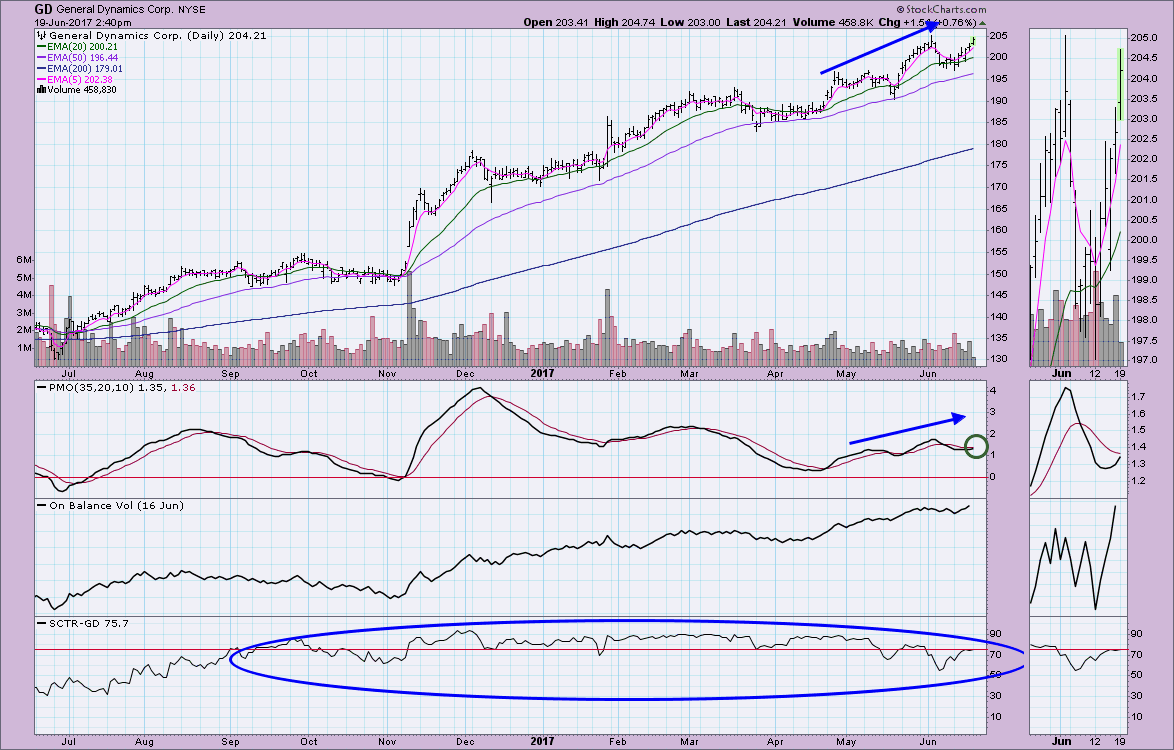Select the "19-Jun-2017 2:40pm" timestamp

click(x=82, y=22)
